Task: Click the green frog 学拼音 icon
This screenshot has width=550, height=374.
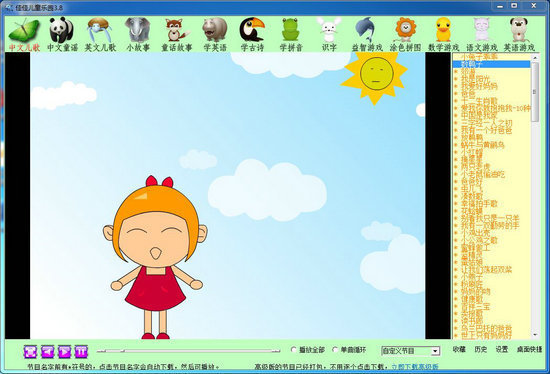Action: click(291, 34)
